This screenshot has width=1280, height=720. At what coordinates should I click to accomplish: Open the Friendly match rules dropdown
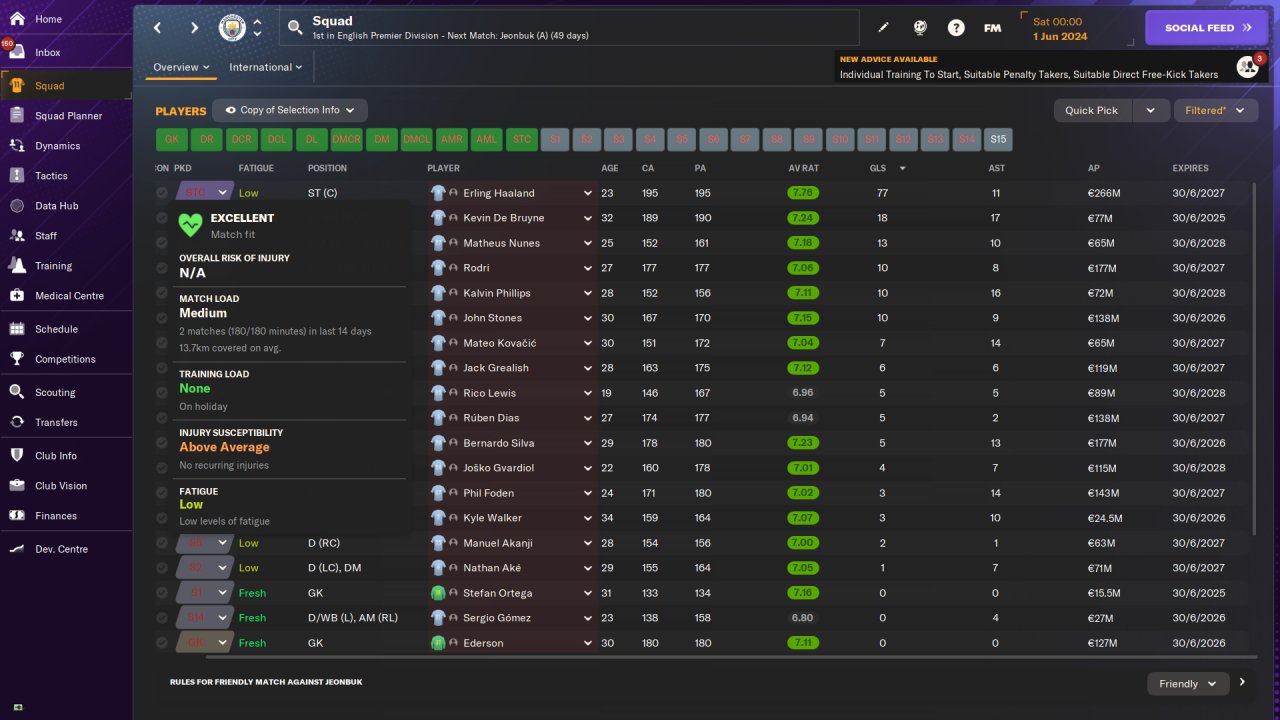pyautogui.click(x=1188, y=684)
